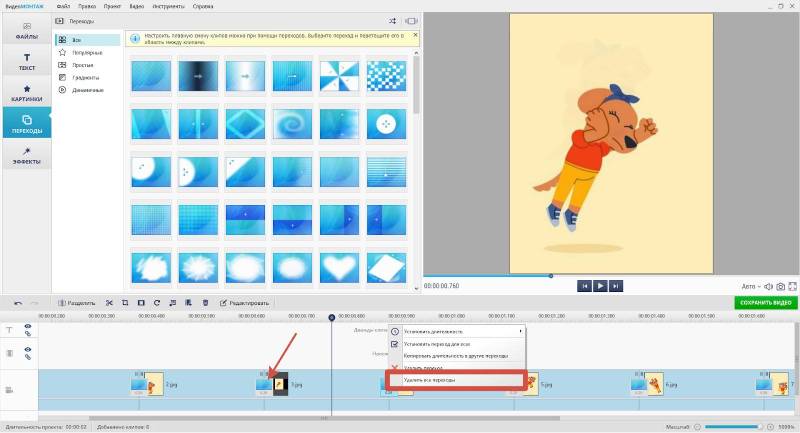800x433 pixels.
Task: Select the Все transitions category
Action: pos(88,40)
